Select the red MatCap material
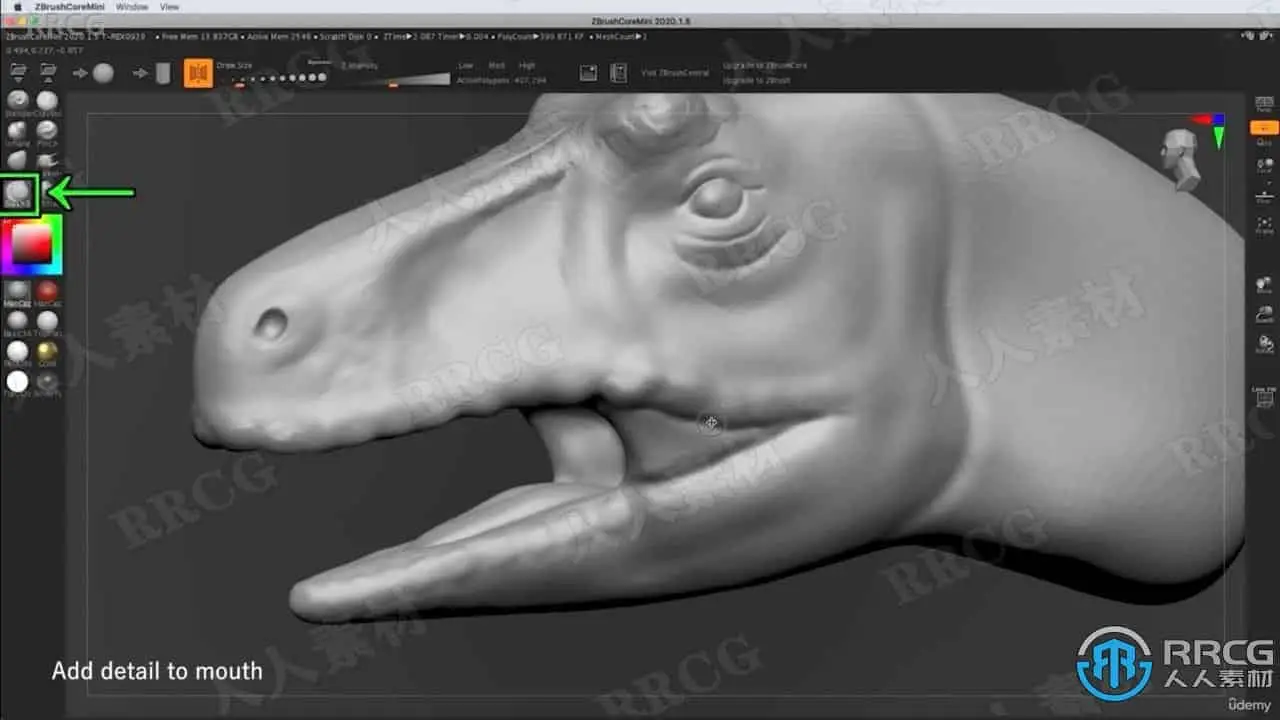This screenshot has height=720, width=1280. pos(47,291)
